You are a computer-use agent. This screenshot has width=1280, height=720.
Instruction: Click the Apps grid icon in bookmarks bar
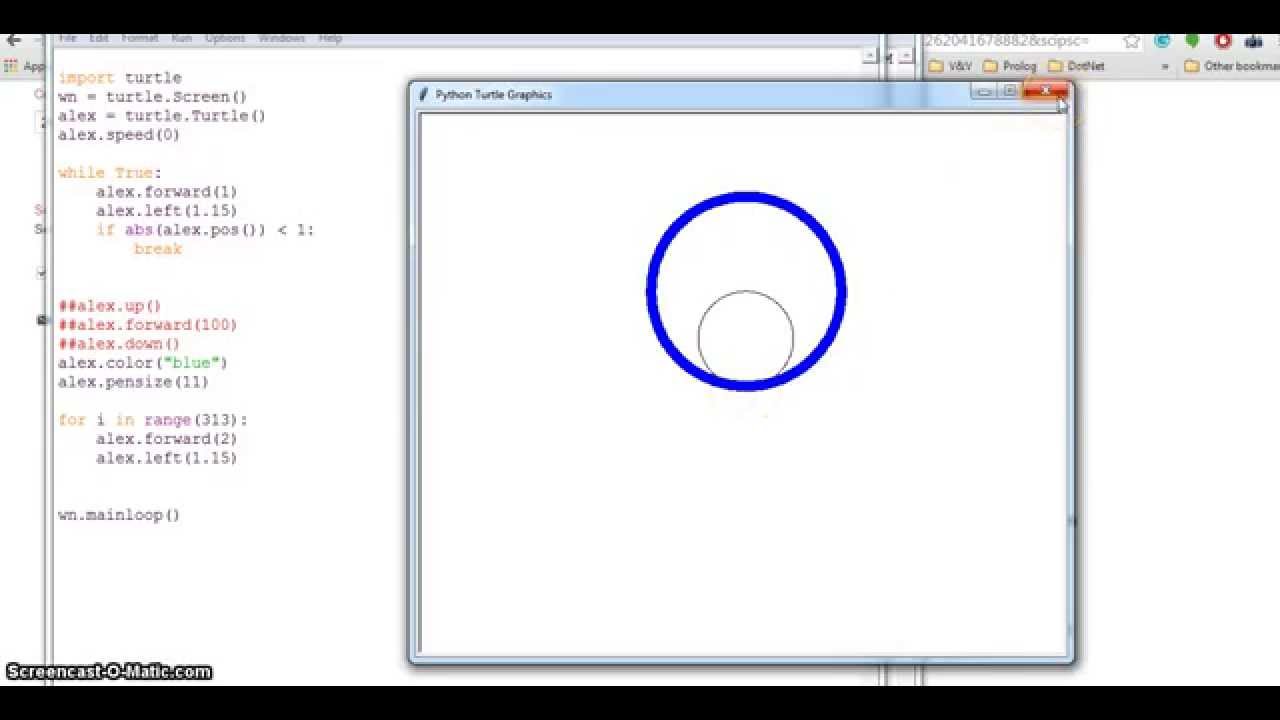click(x=11, y=66)
